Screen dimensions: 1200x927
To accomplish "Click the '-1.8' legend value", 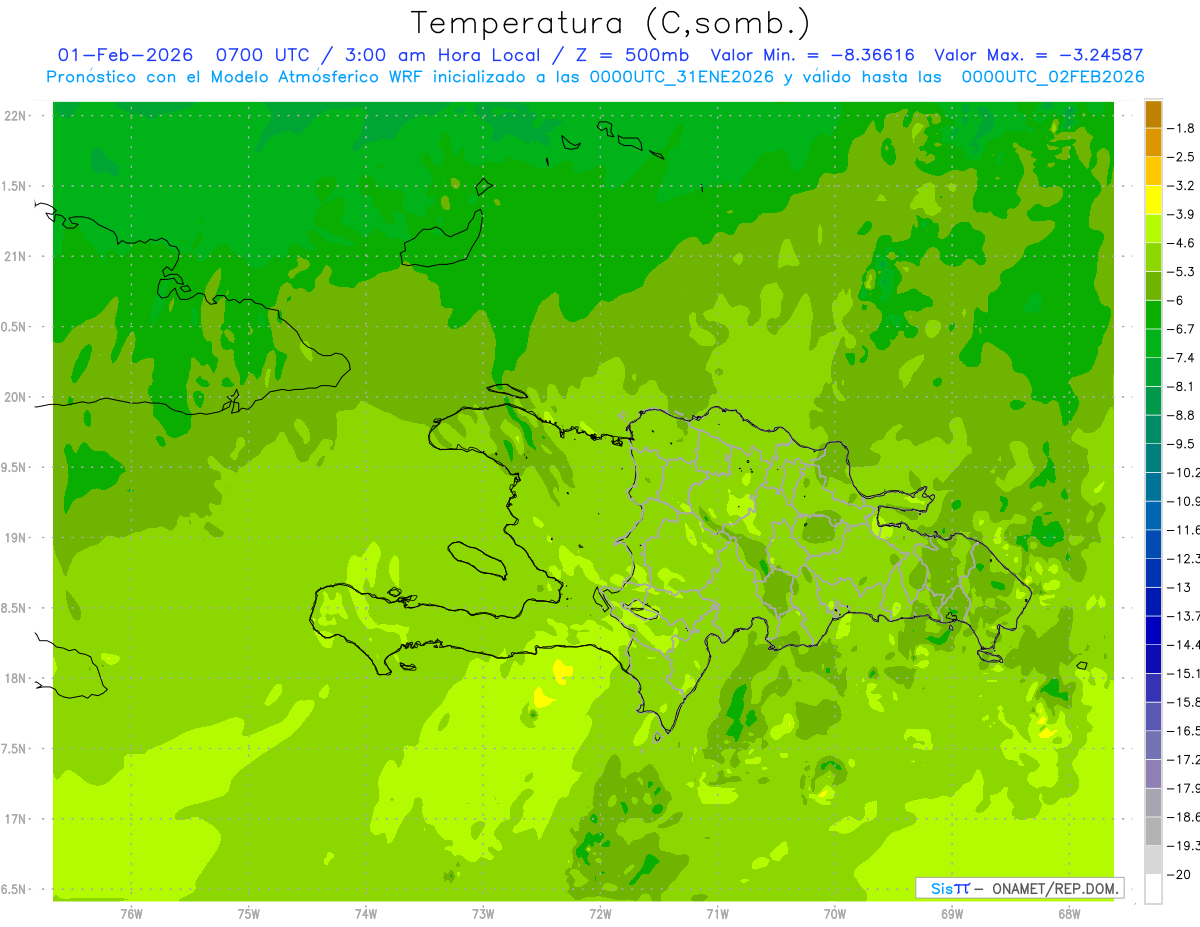I will tap(1182, 128).
